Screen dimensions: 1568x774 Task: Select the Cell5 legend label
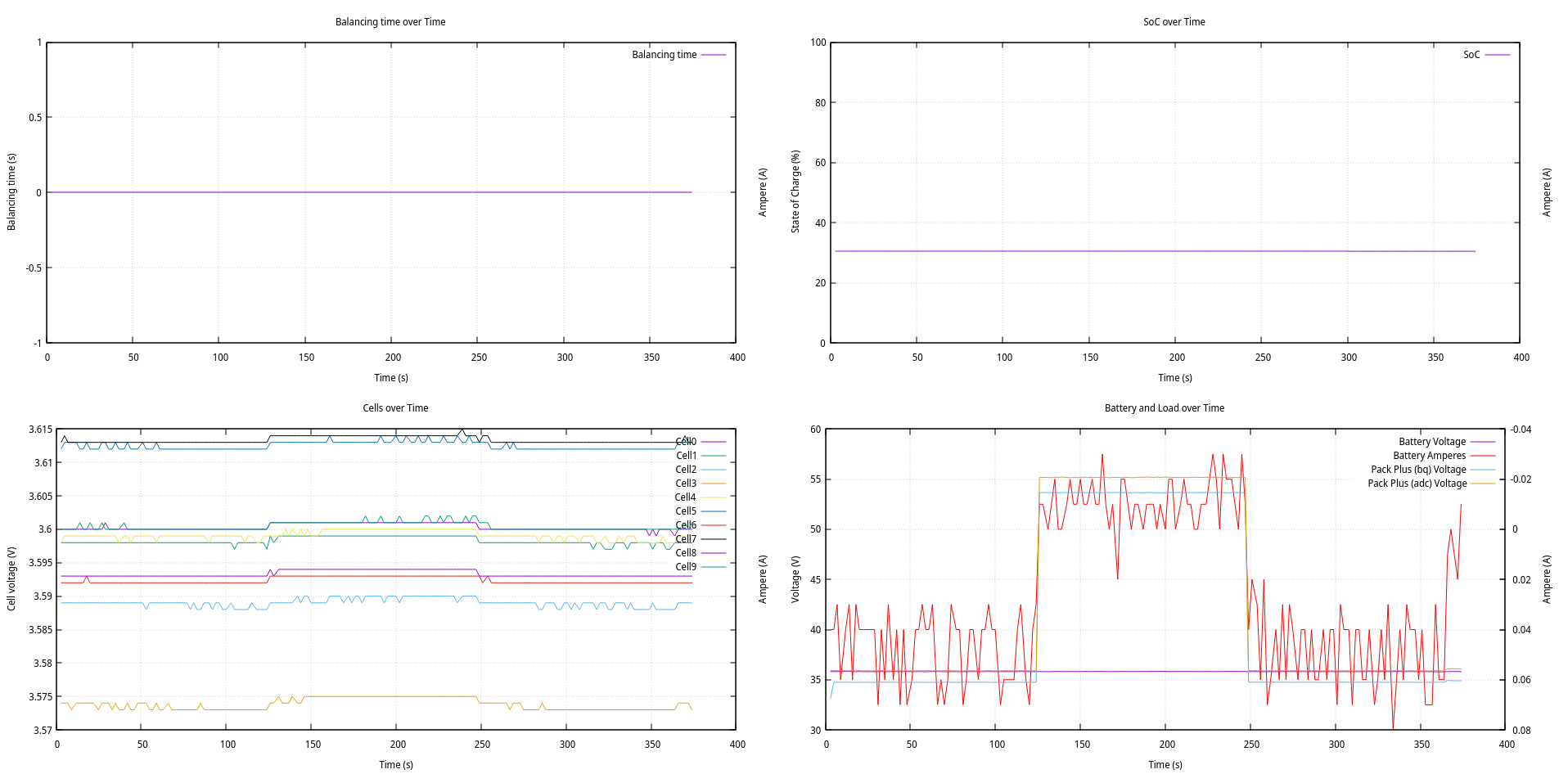click(x=686, y=511)
